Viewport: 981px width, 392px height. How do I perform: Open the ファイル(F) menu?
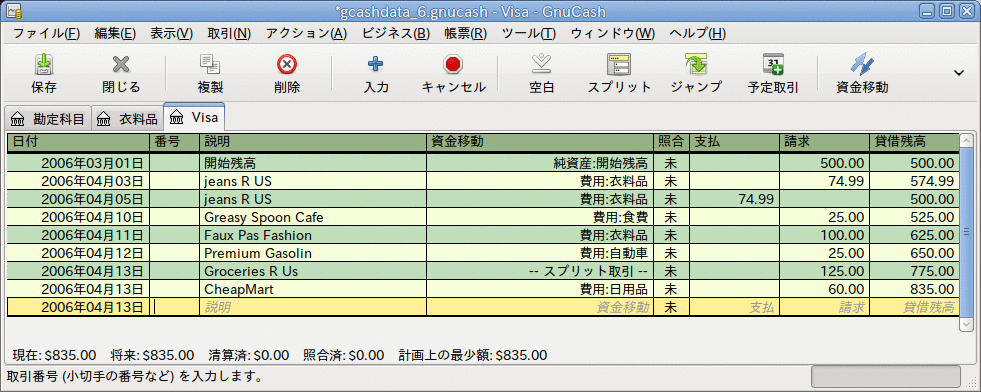pos(46,34)
